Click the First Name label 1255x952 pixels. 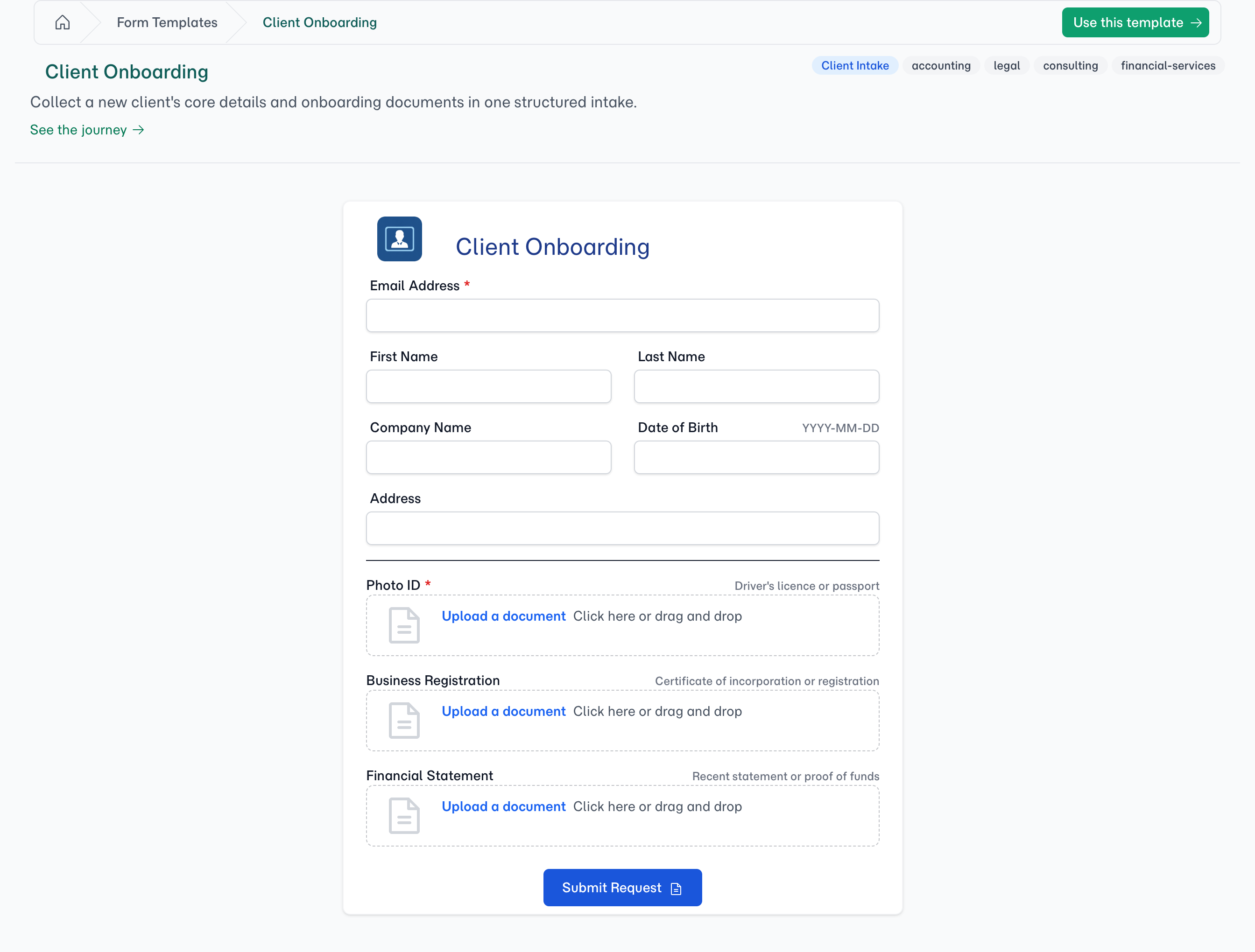[x=404, y=357]
